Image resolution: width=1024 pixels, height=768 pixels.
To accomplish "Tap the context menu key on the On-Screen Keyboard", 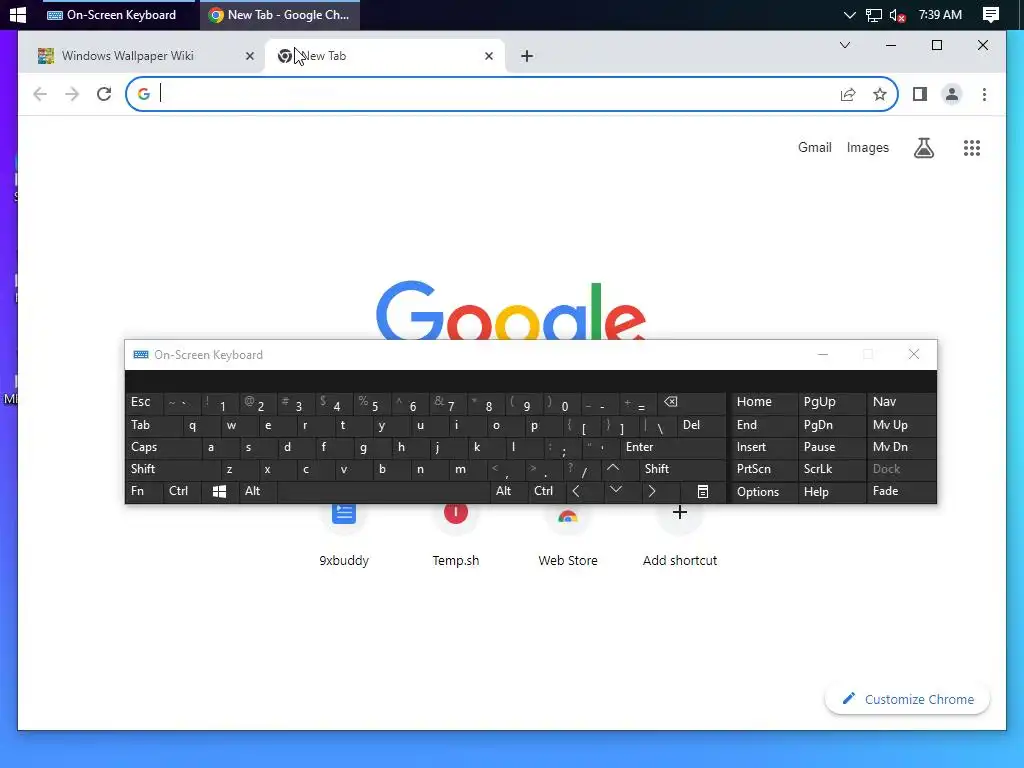I will [703, 491].
